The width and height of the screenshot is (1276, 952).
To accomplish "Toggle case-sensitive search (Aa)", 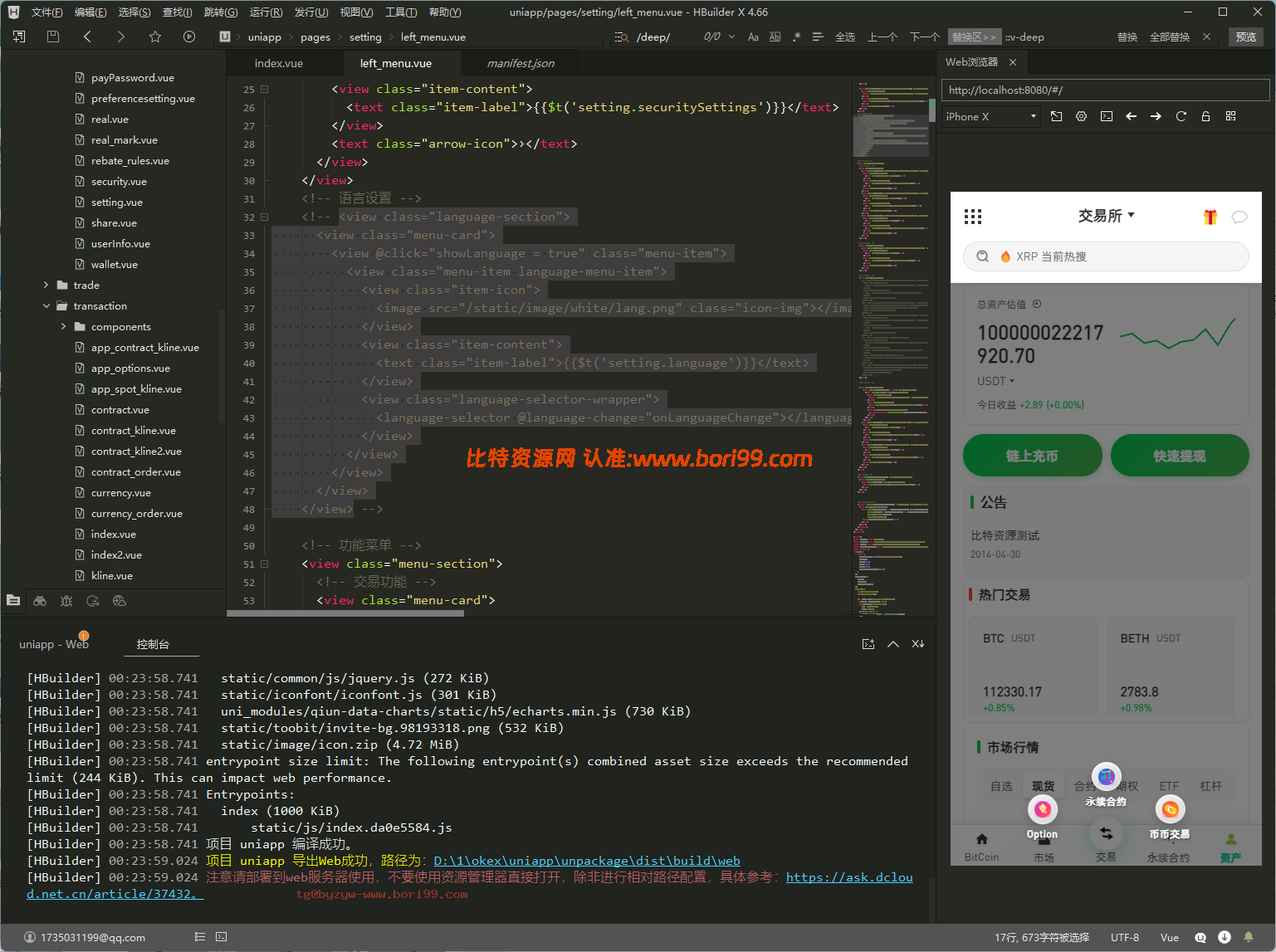I will 753,37.
